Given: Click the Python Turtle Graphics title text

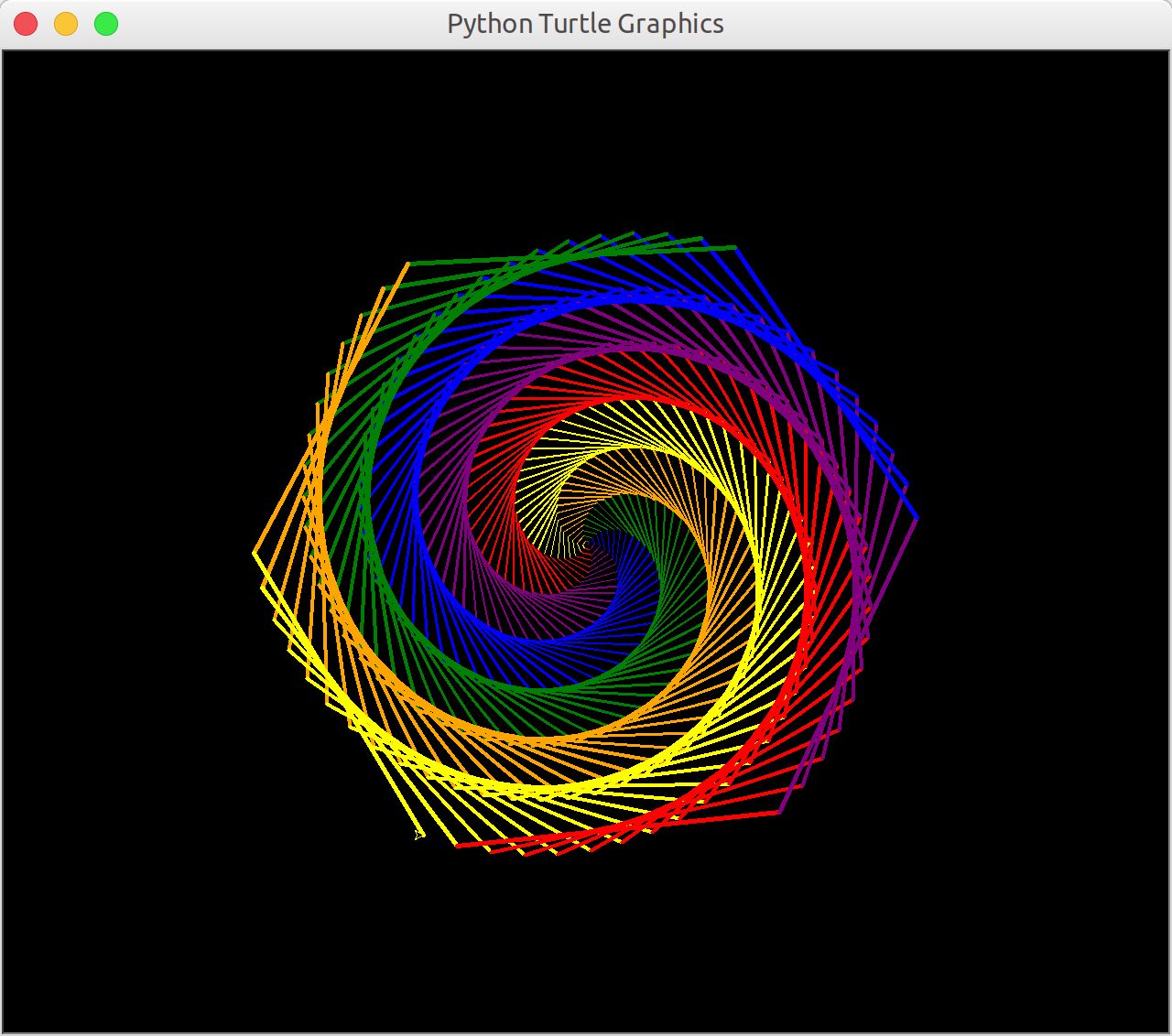Looking at the screenshot, I should point(585,24).
